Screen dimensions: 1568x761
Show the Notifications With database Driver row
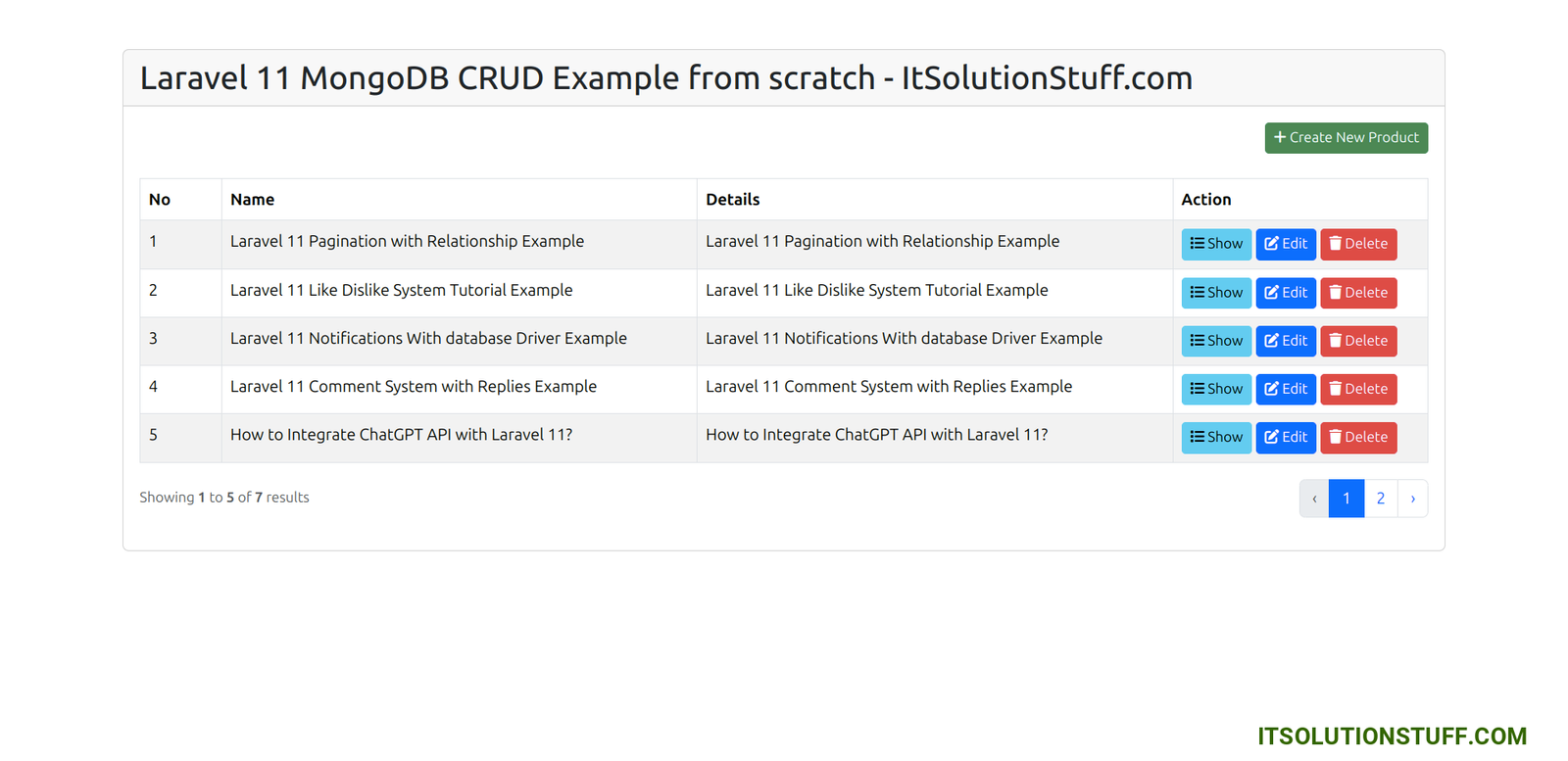(x=1216, y=341)
